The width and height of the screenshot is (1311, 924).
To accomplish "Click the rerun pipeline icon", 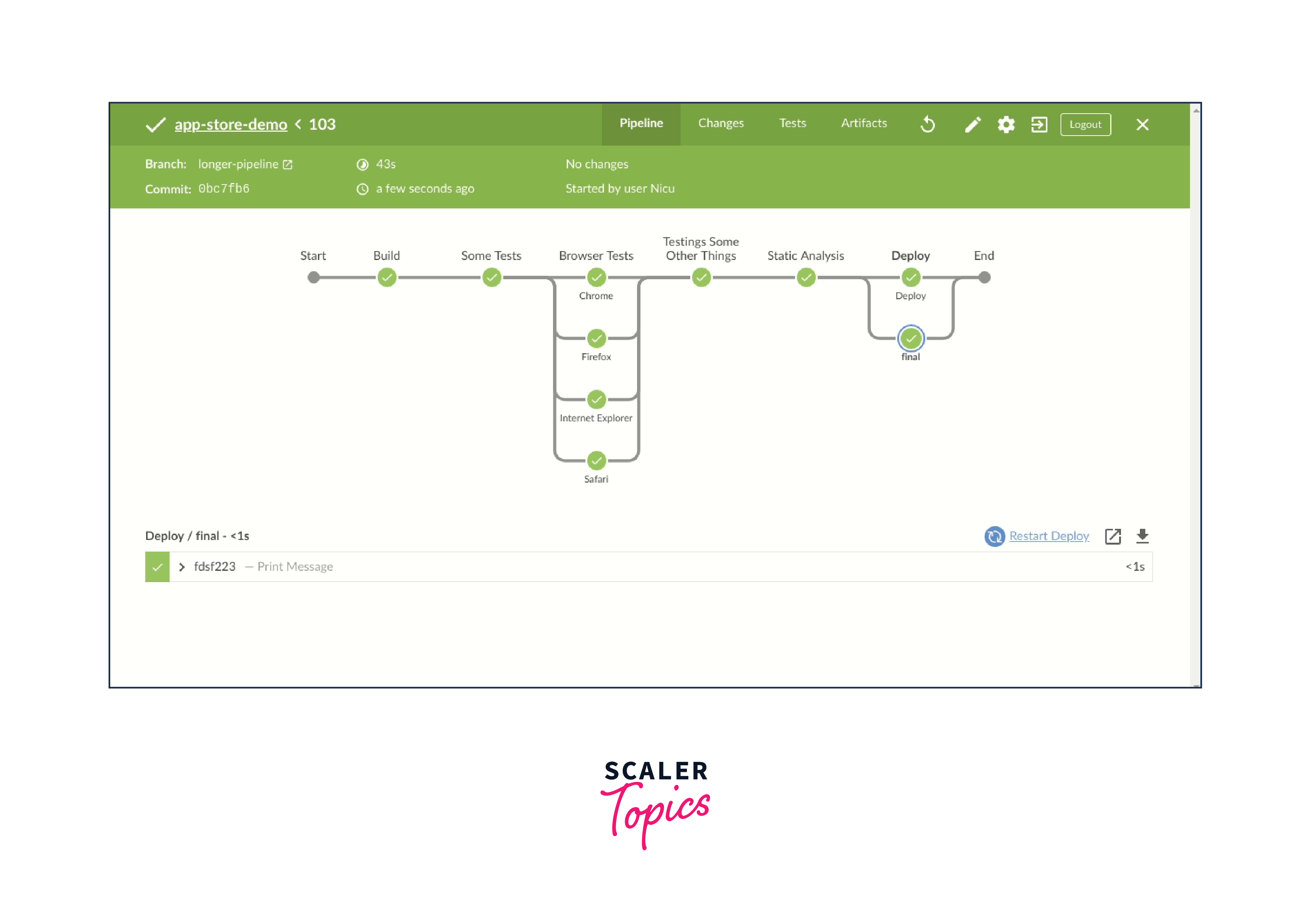I will [928, 124].
